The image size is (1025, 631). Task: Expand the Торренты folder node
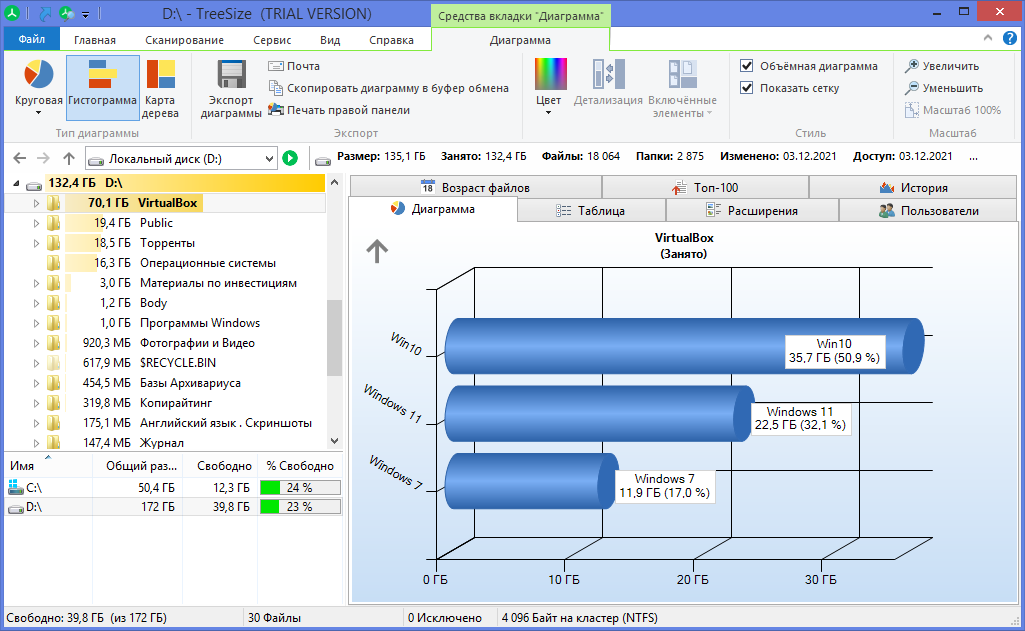(37, 243)
